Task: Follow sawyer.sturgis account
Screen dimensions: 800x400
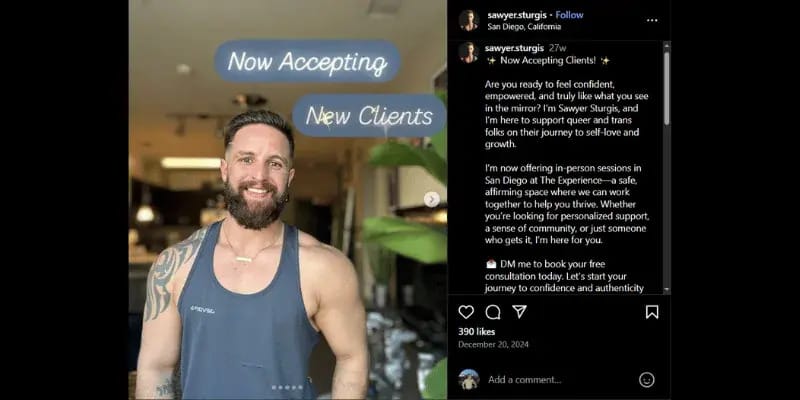Action: coord(569,15)
